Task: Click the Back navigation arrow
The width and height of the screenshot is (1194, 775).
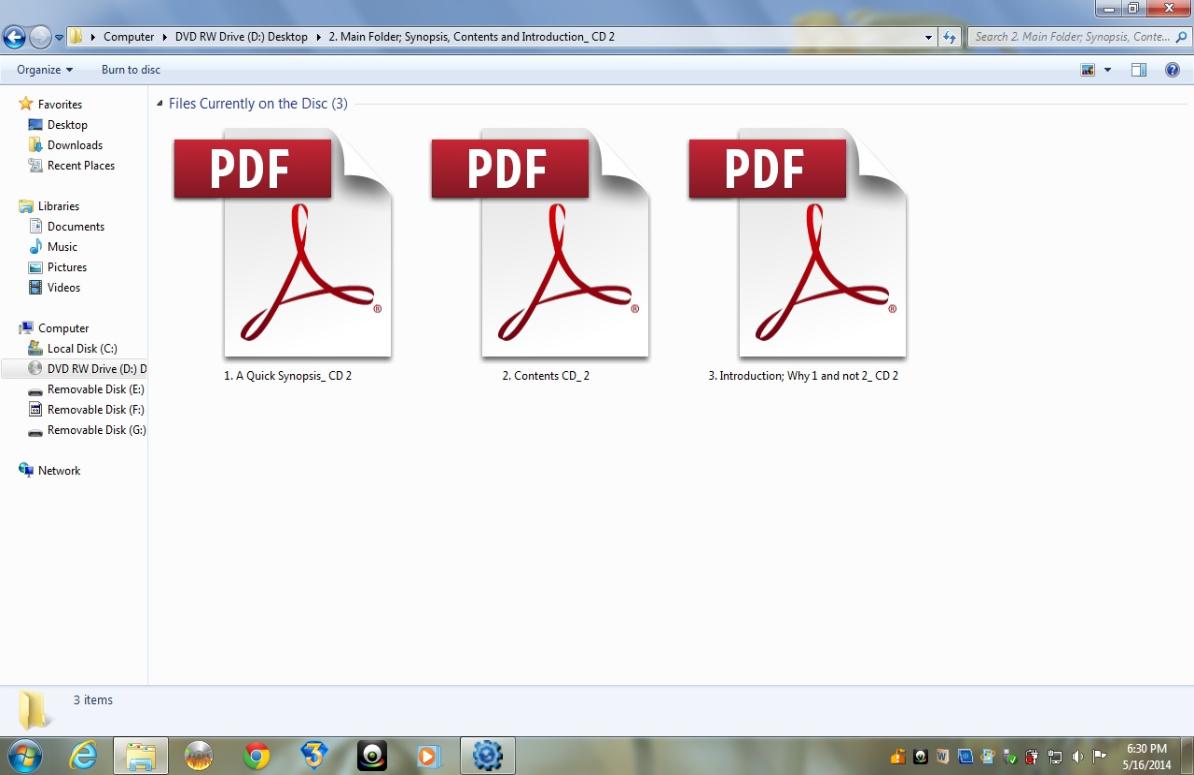Action: (14, 37)
